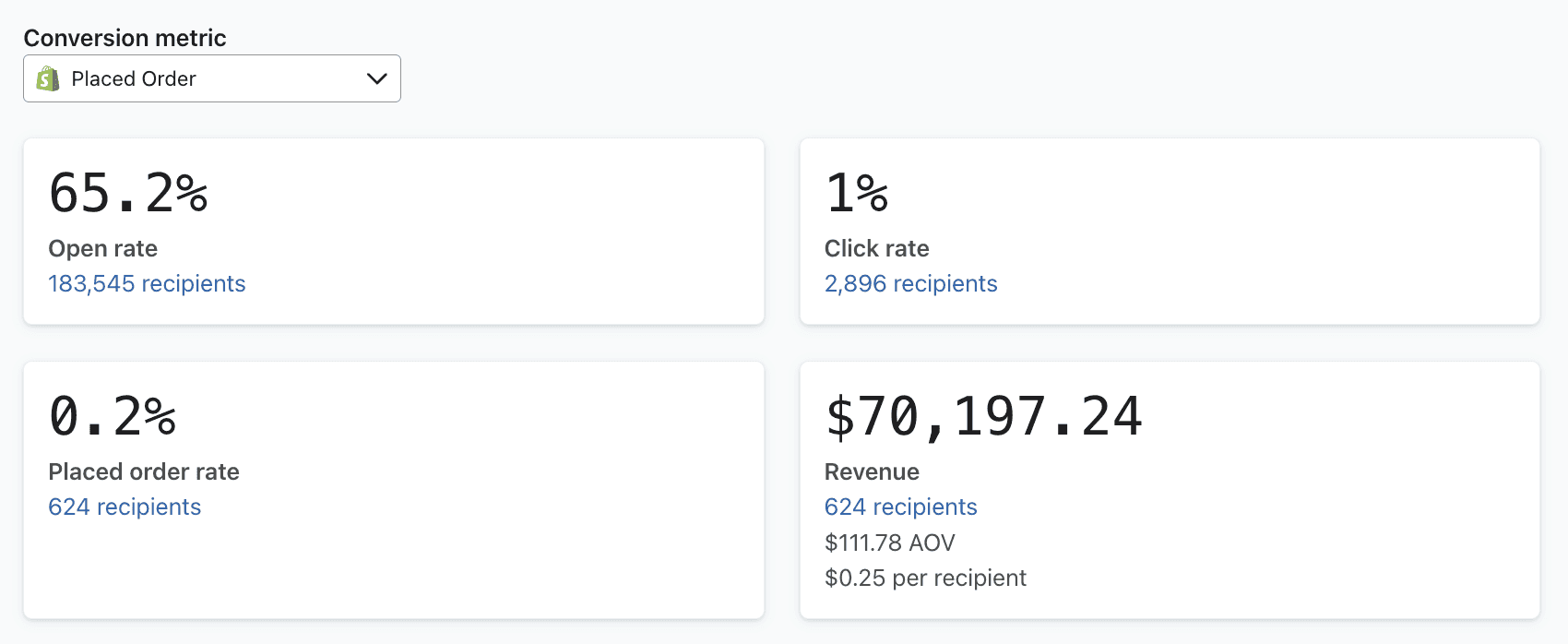Click the percent sign after 65.2
Viewport: 1568px width, 644px height.
click(x=192, y=193)
